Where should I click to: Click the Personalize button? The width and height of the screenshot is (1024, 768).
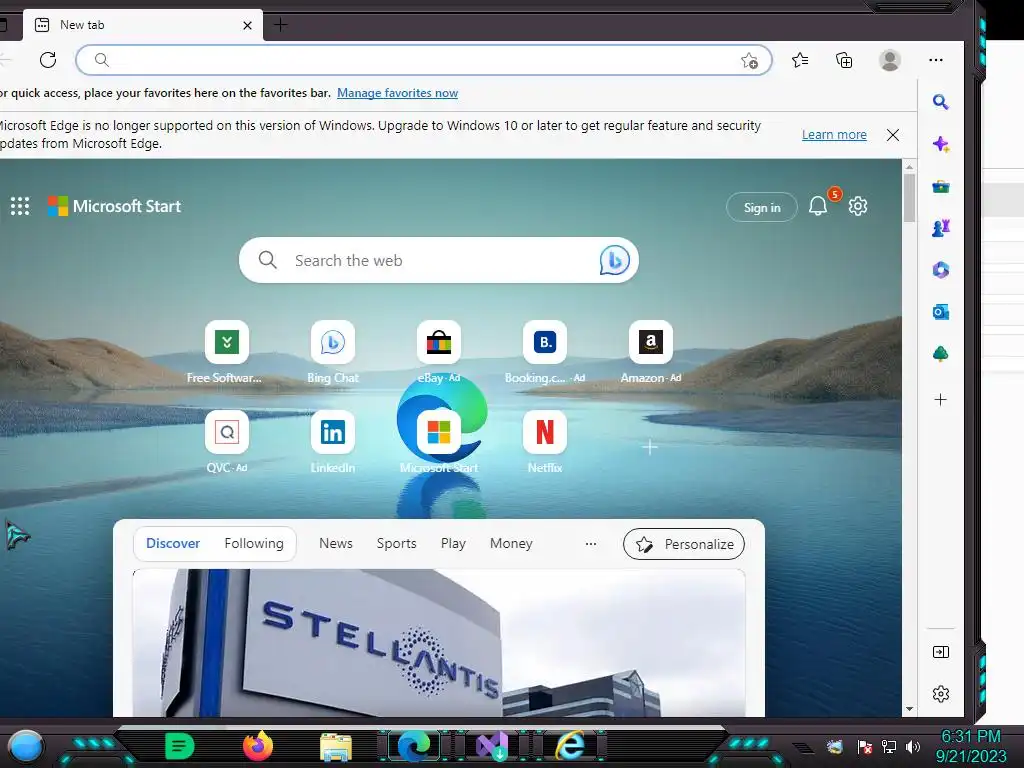(x=684, y=544)
